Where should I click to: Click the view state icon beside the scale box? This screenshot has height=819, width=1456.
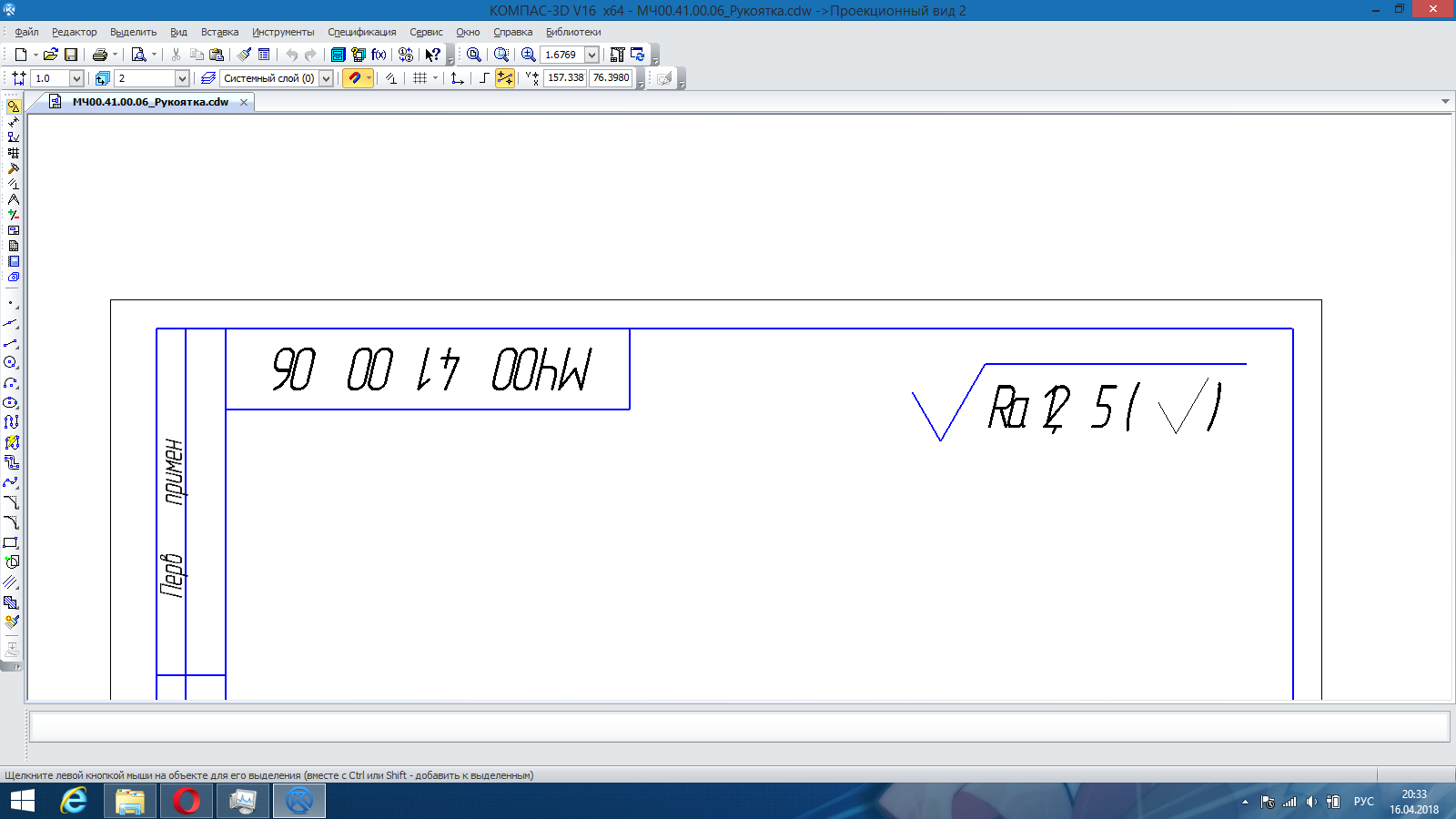coord(102,78)
